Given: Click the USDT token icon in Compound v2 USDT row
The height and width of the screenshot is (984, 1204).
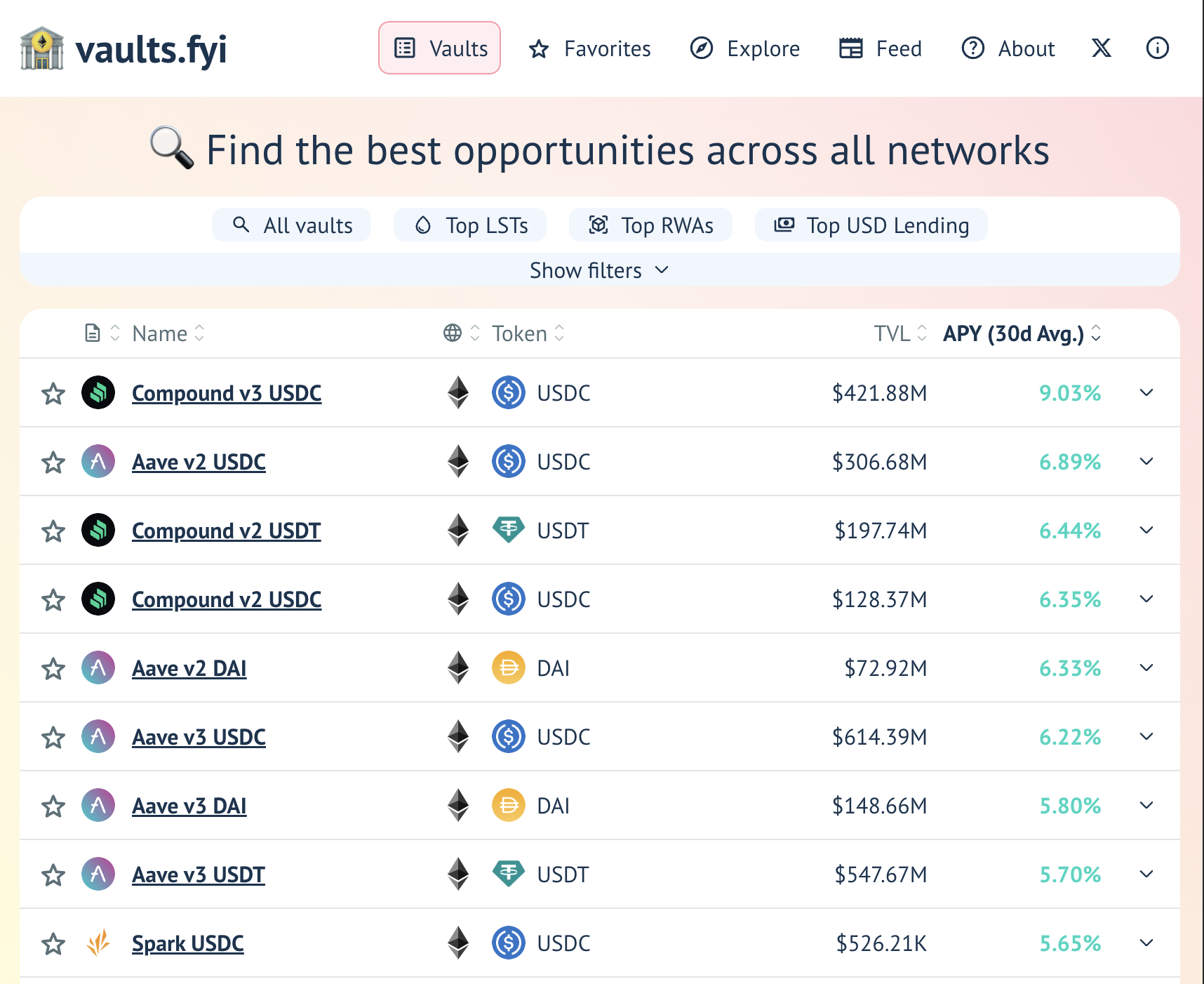Looking at the screenshot, I should click(509, 530).
